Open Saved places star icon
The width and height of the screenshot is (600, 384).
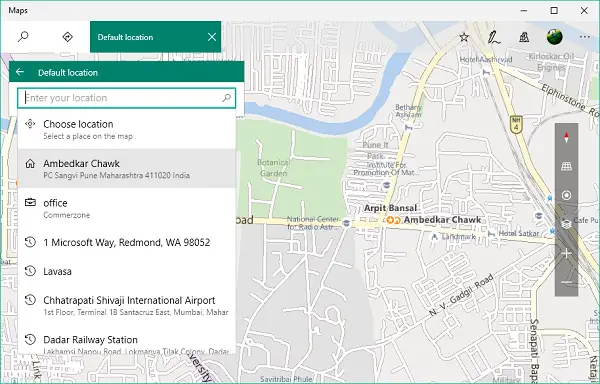tap(464, 37)
